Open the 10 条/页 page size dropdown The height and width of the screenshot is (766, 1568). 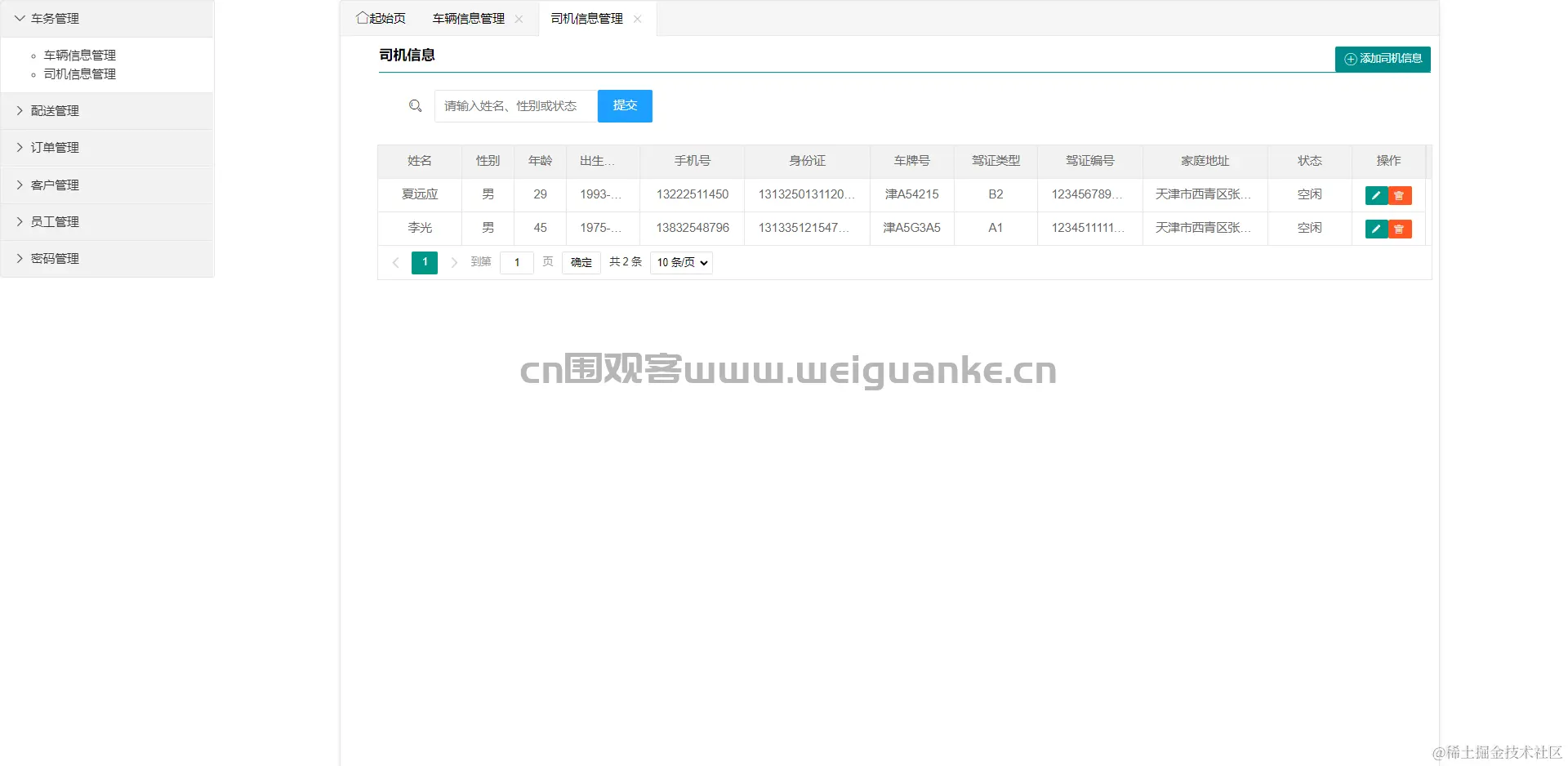pyautogui.click(x=681, y=262)
